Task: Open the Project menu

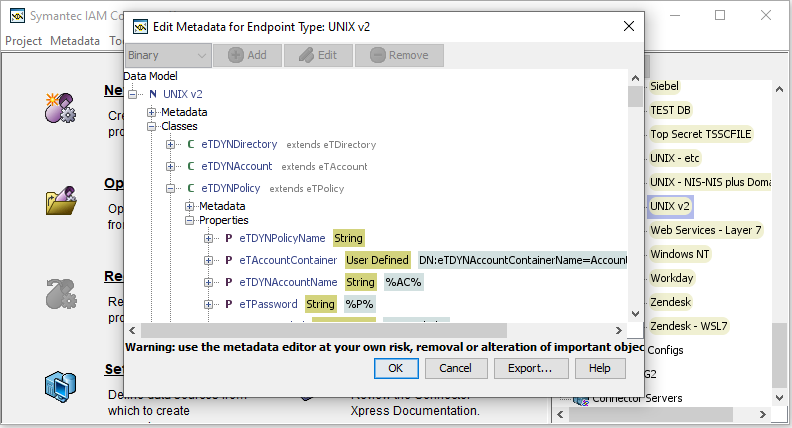Action: click(24, 41)
